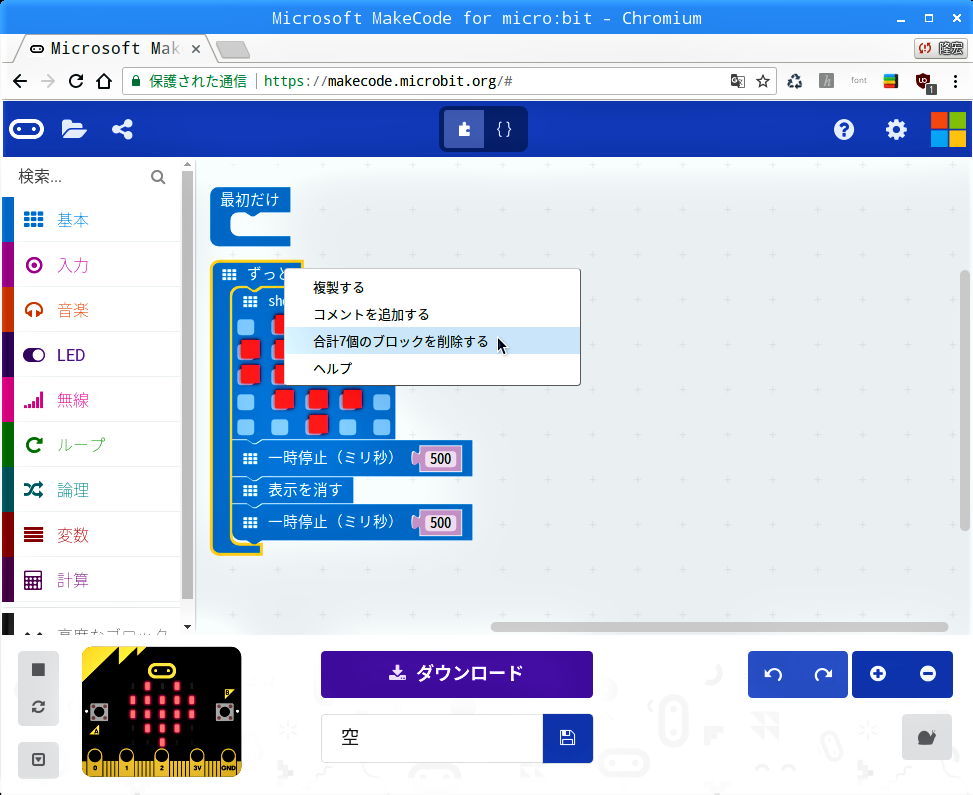
Task: Open the ループ block category
Action: tap(92, 445)
